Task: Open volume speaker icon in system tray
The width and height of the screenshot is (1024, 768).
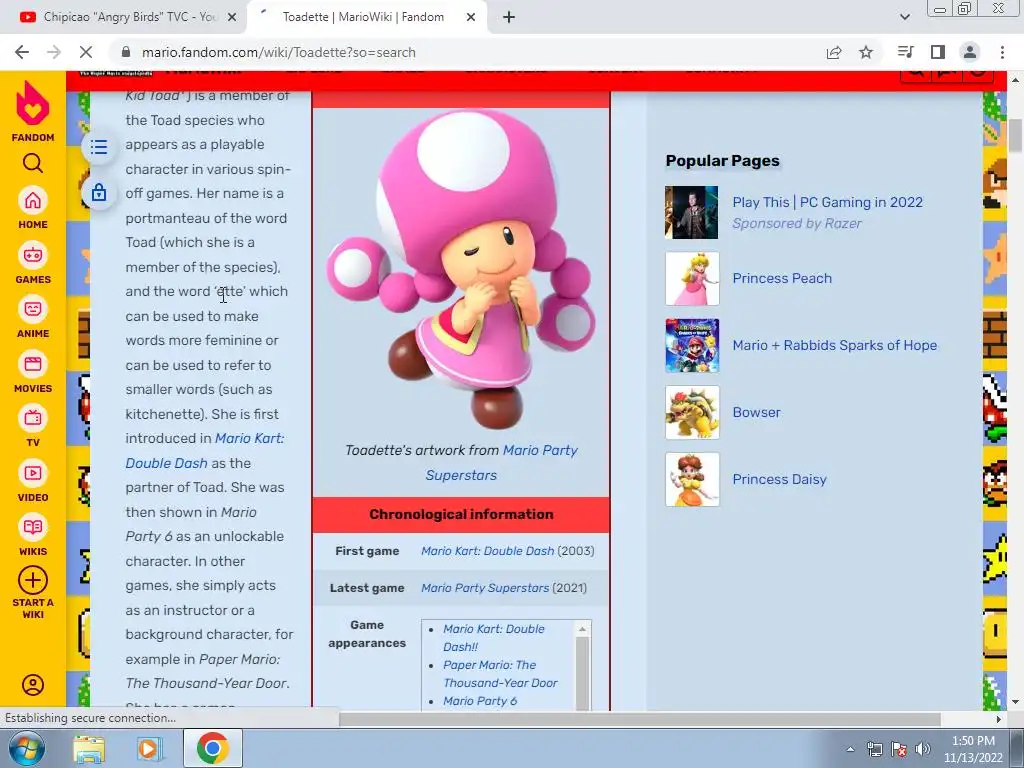Action: 923,749
